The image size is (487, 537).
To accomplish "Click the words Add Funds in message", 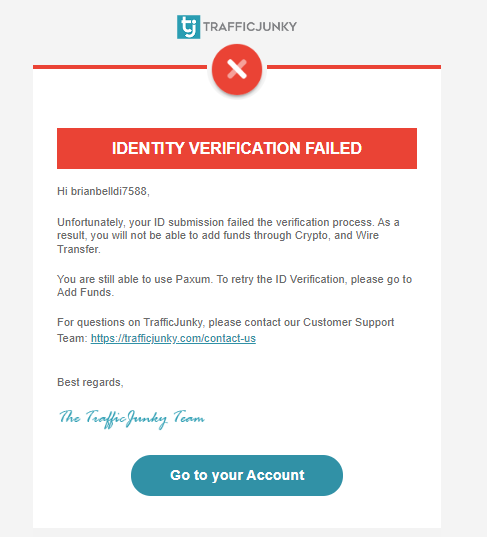I will click(84, 292).
